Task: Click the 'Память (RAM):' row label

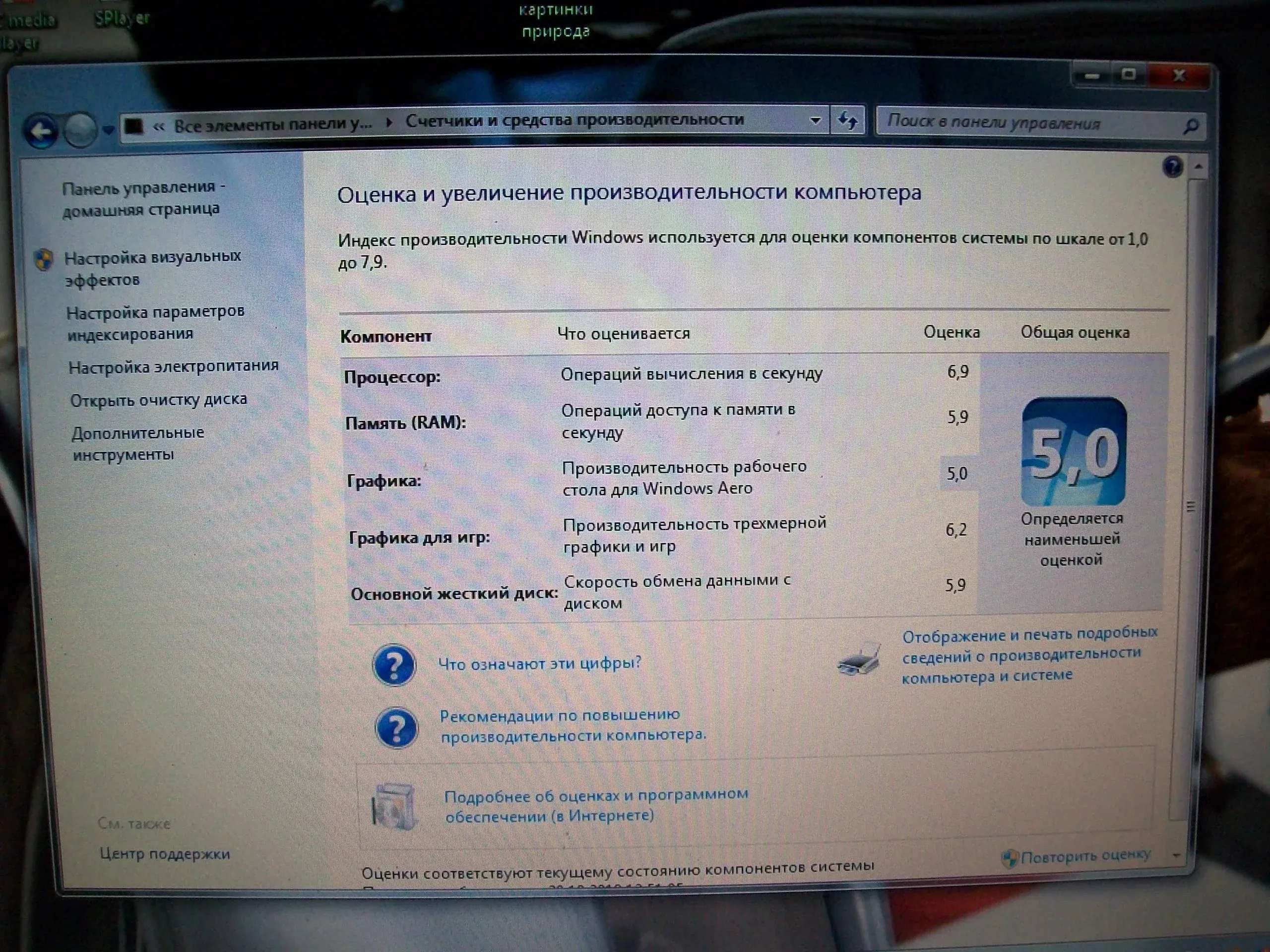Action: 405,423
